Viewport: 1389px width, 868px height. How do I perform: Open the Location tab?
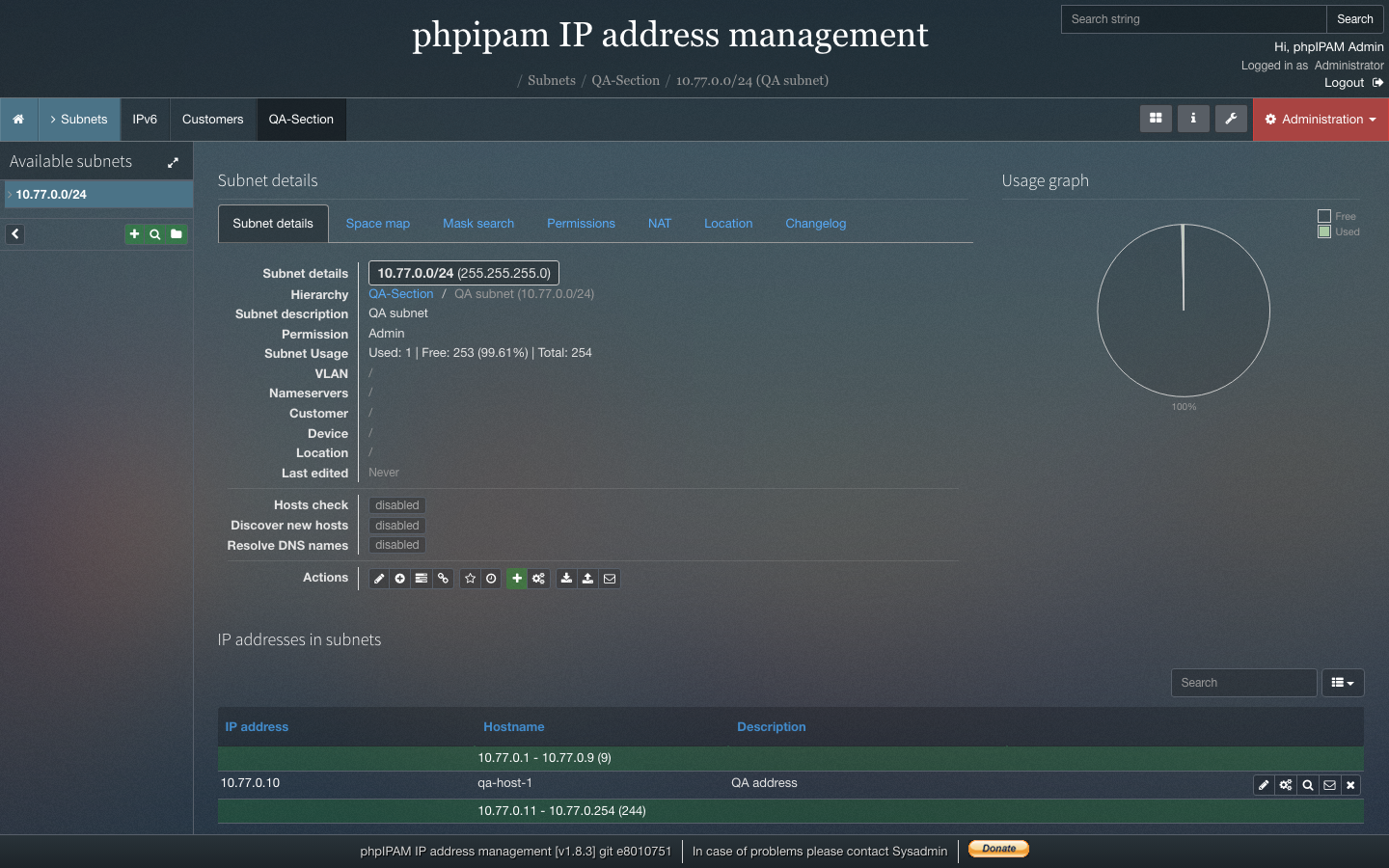pyautogui.click(x=728, y=224)
